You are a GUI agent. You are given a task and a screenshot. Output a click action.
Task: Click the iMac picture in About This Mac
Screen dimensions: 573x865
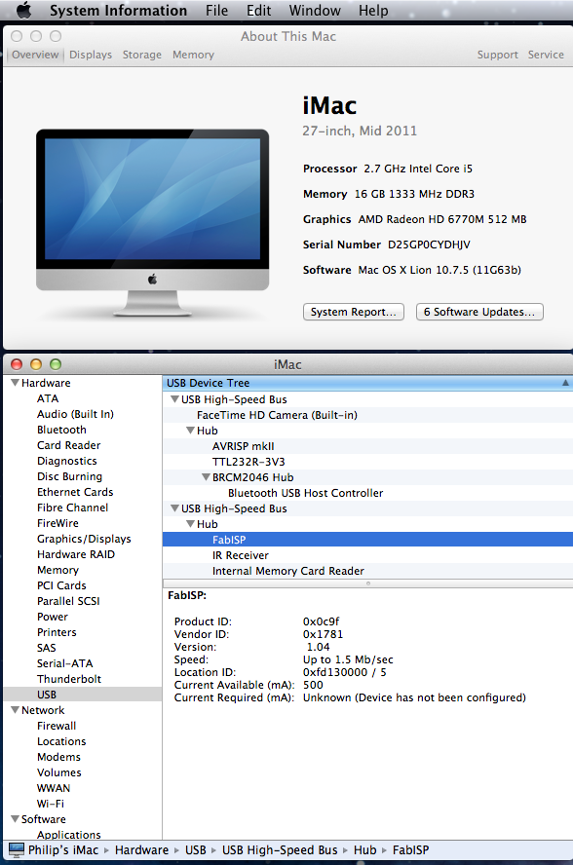pyautogui.click(x=153, y=223)
